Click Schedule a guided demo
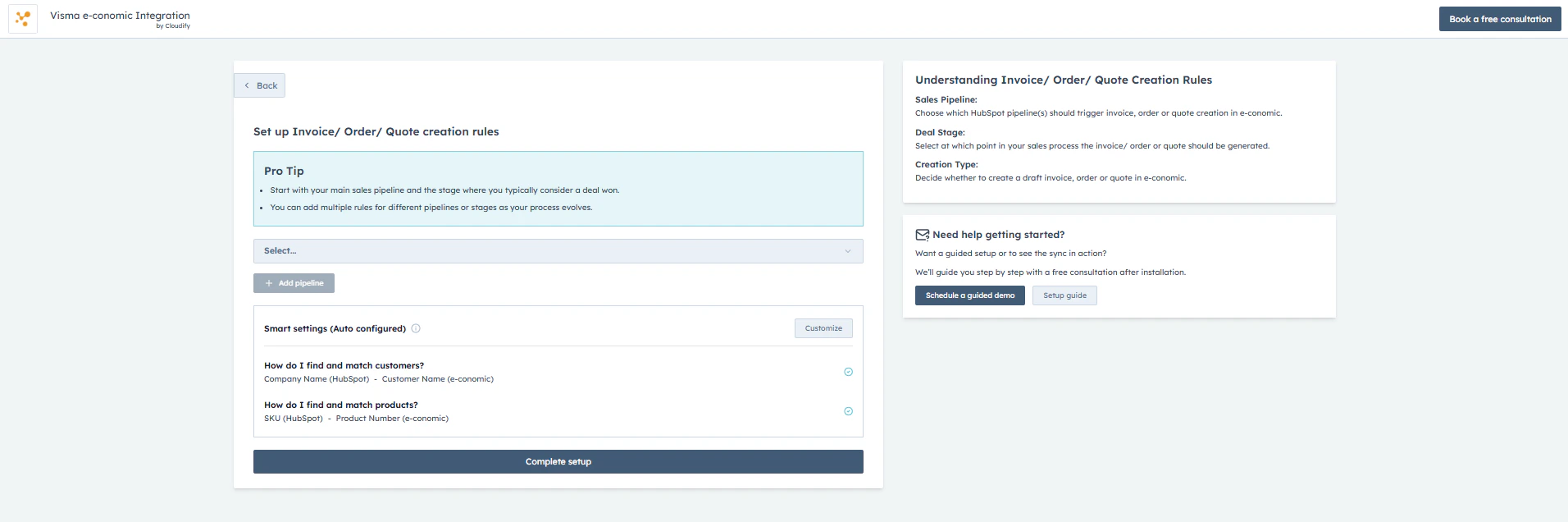 point(970,295)
